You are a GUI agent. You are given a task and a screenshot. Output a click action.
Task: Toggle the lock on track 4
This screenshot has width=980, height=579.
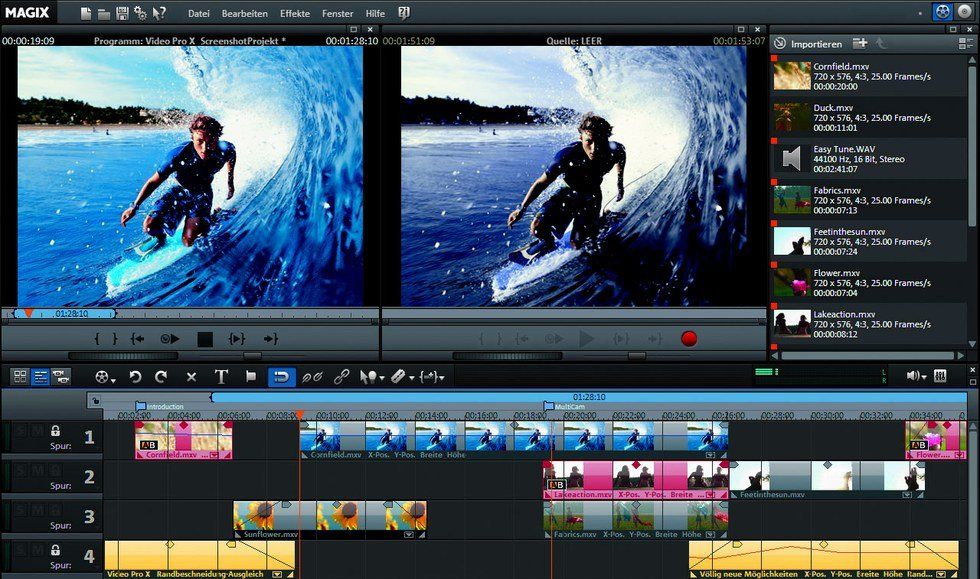coord(55,550)
